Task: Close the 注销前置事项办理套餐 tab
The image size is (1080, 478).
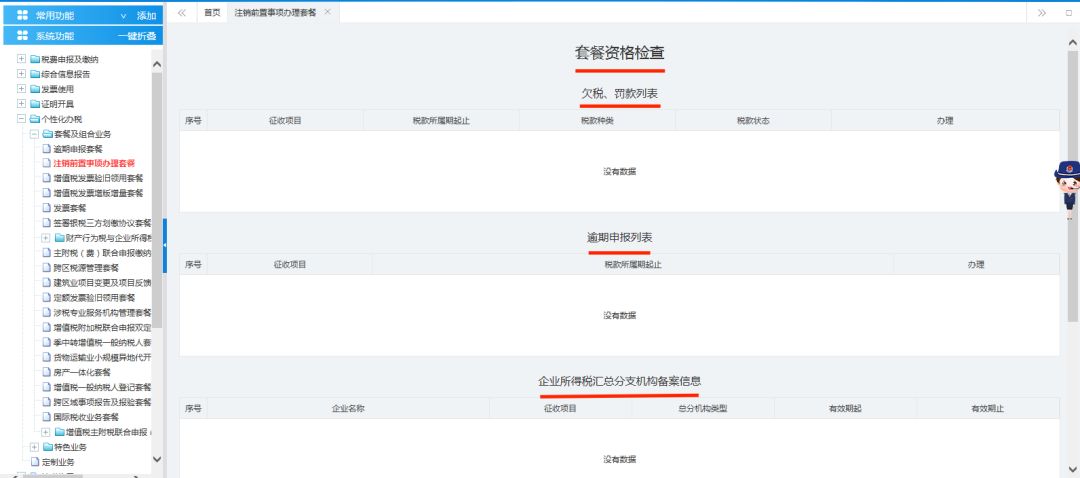Action: point(327,11)
